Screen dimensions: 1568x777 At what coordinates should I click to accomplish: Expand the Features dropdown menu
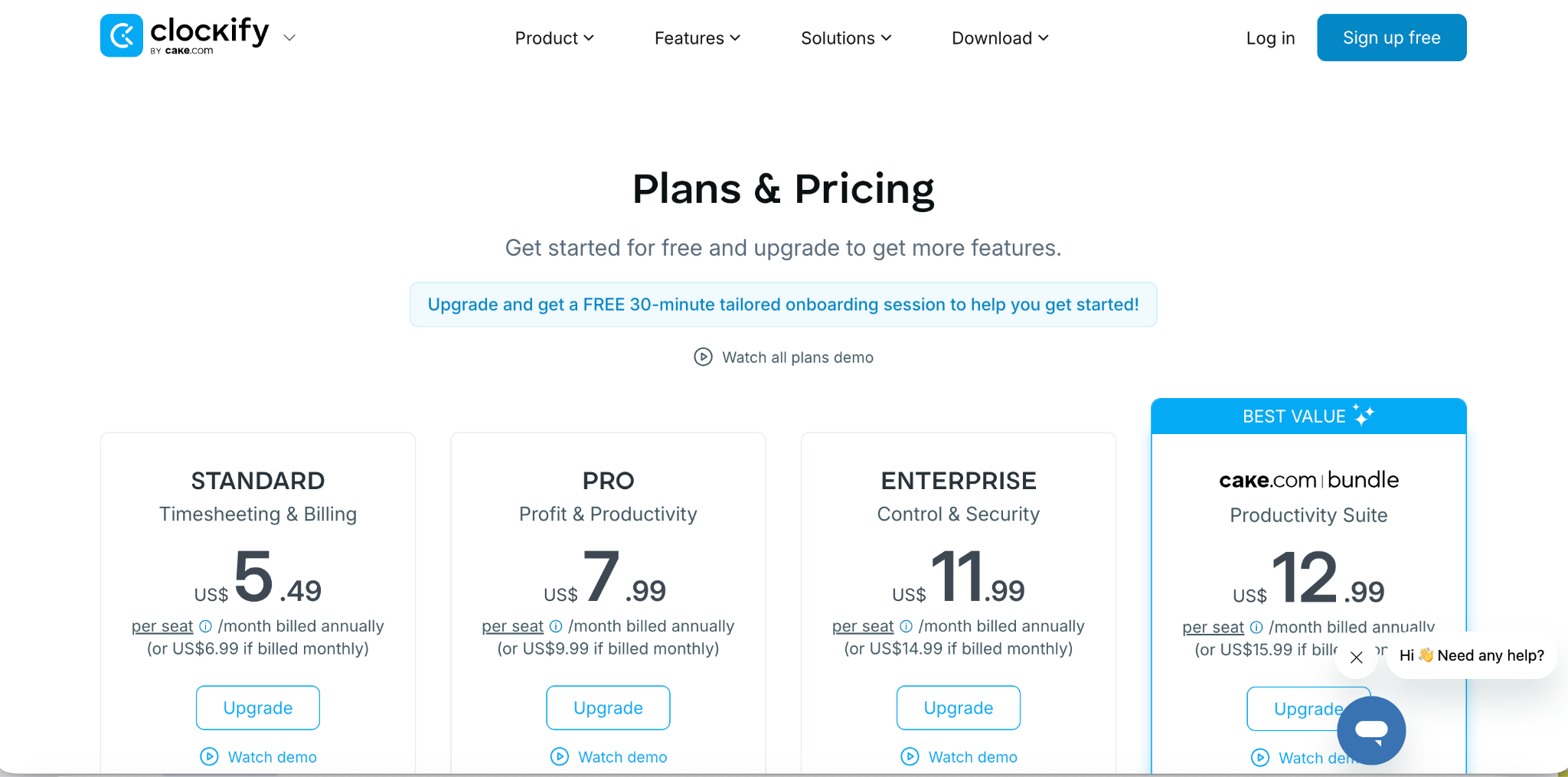[697, 38]
